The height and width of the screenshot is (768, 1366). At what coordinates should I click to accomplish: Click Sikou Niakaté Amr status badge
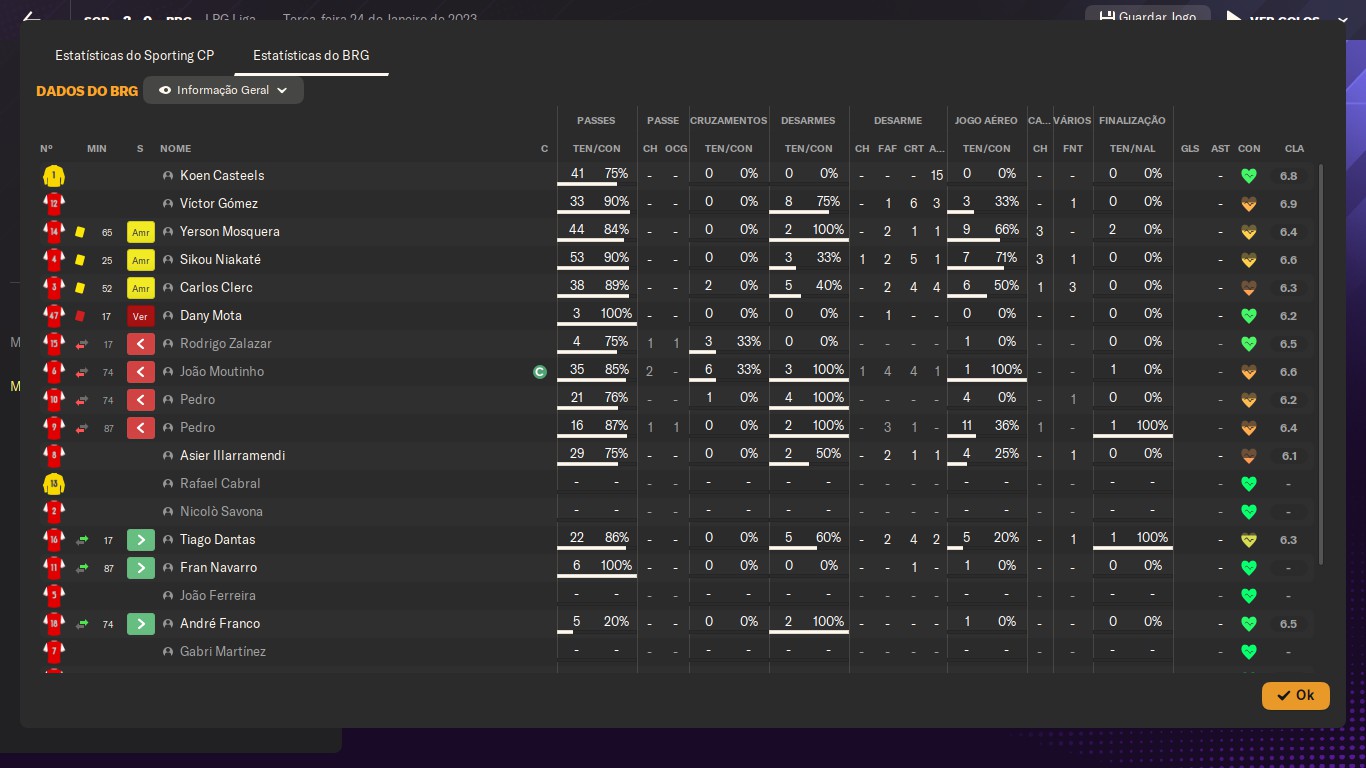pos(141,260)
